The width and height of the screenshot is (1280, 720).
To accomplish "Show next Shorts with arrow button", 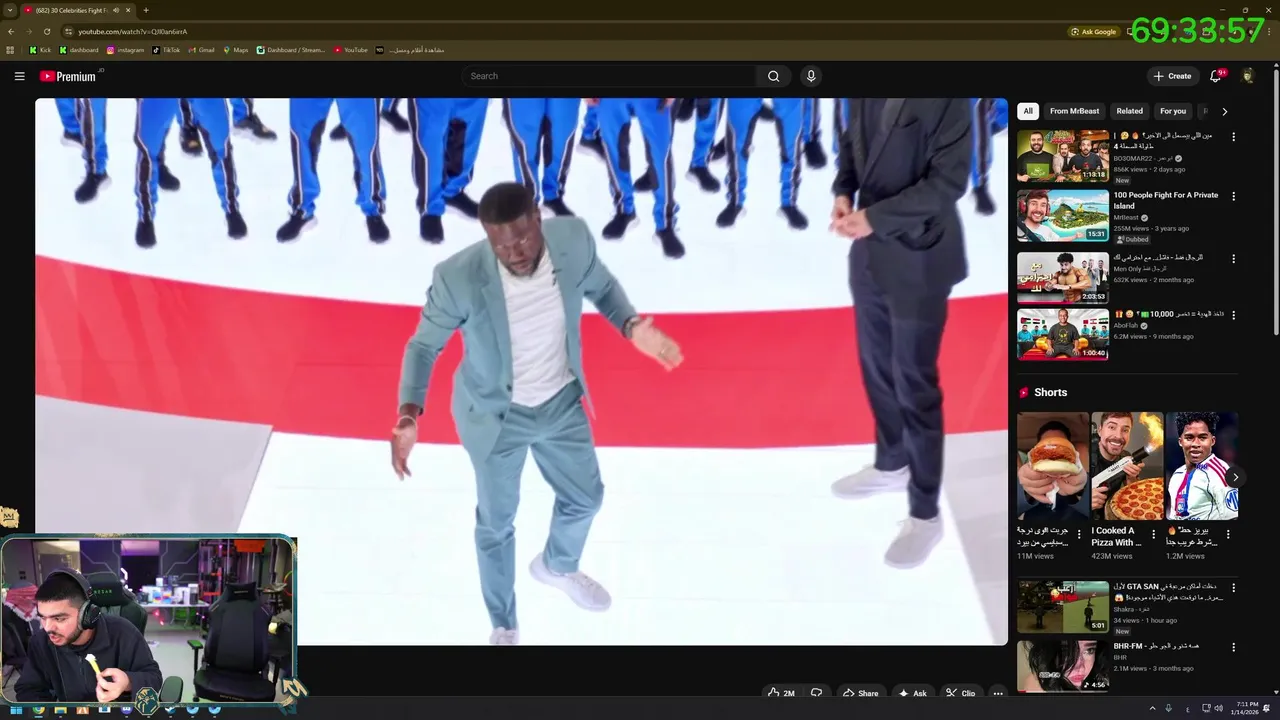I will [x=1235, y=477].
